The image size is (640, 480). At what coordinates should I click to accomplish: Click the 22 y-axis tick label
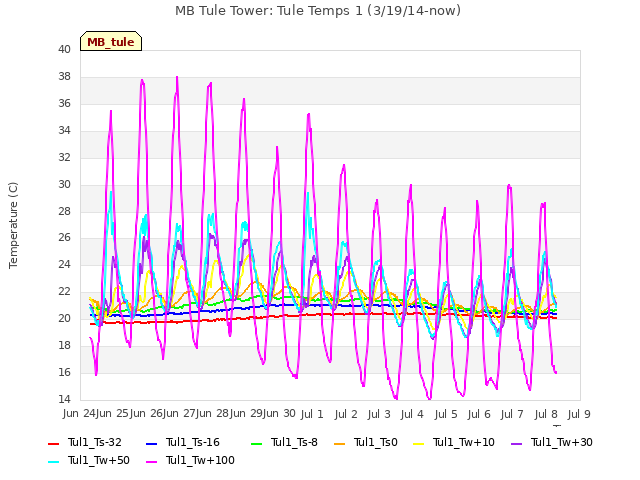pos(64,291)
